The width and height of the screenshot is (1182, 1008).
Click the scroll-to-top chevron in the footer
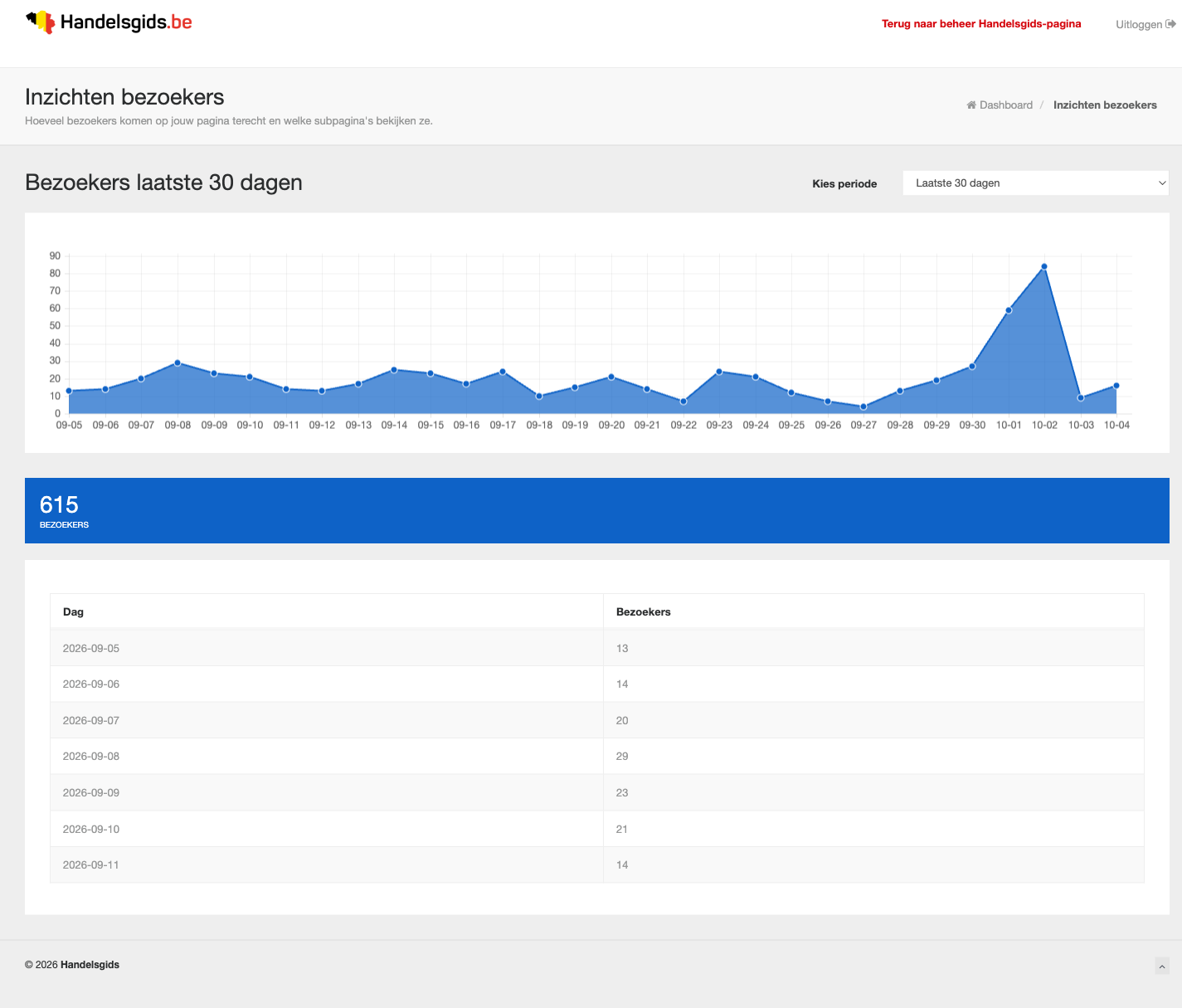click(1162, 966)
